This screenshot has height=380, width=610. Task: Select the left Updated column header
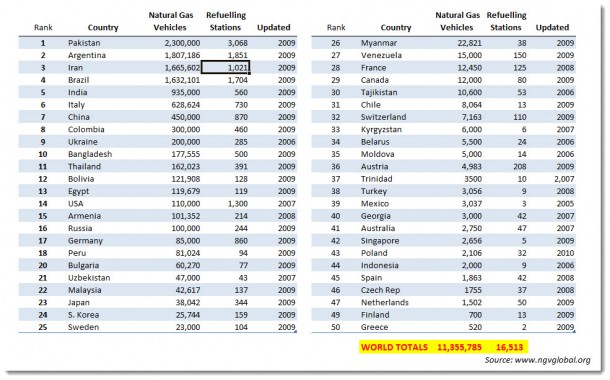(x=273, y=28)
